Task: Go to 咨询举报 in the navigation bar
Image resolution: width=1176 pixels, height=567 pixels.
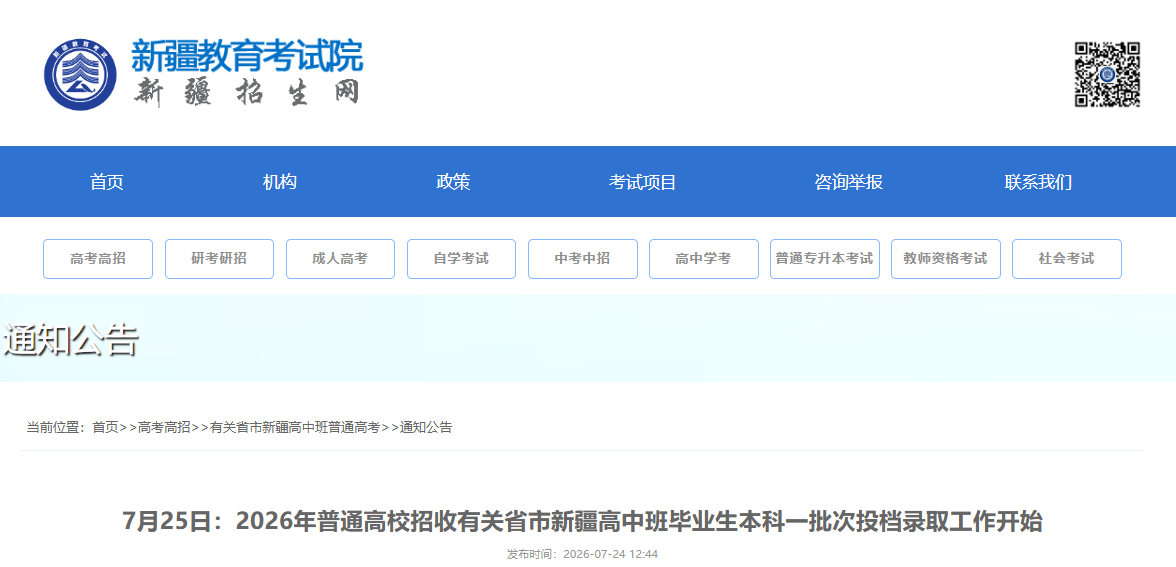Action: pos(849,182)
